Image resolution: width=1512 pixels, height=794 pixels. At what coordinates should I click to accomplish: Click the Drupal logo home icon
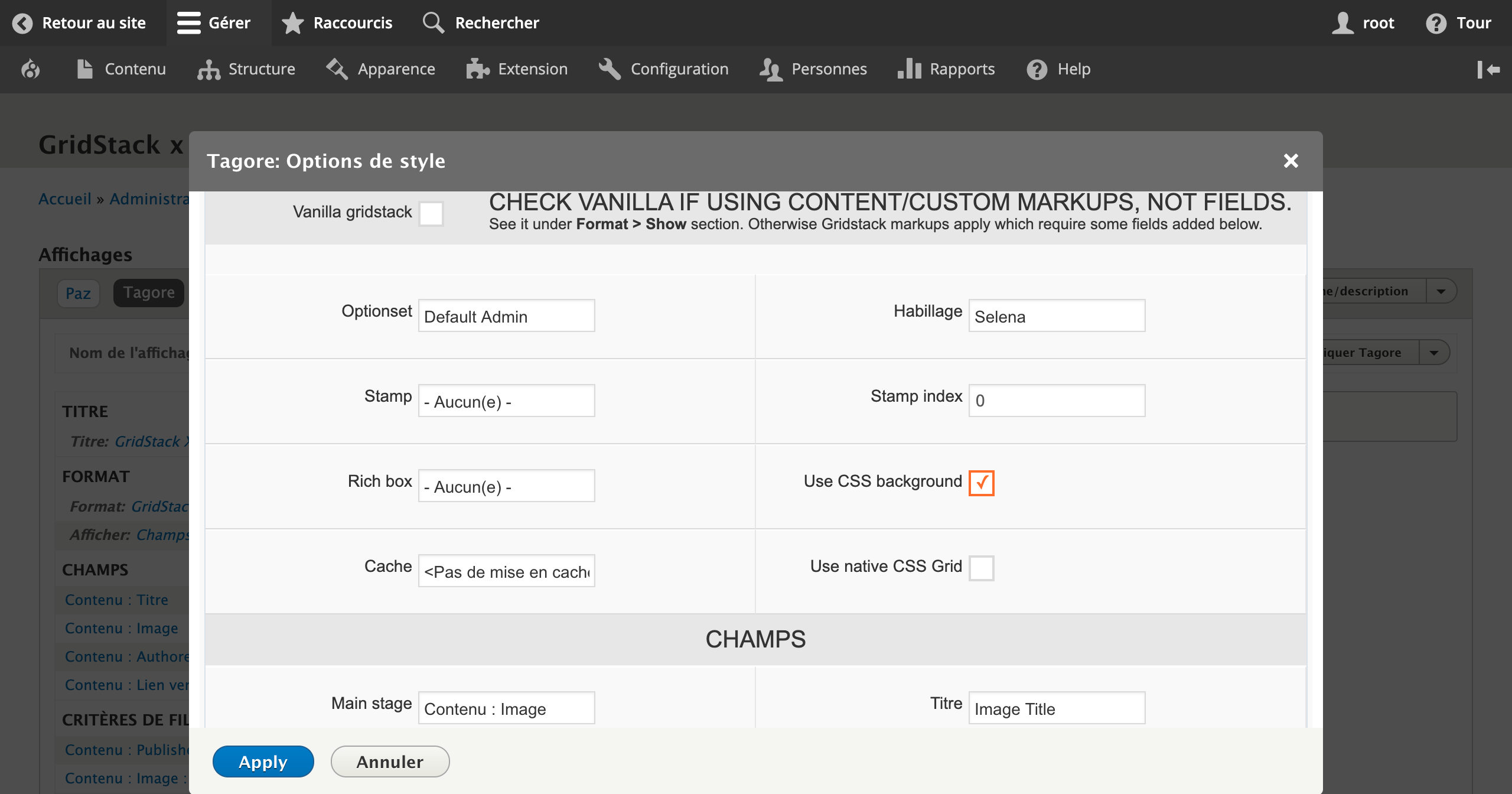pos(31,69)
